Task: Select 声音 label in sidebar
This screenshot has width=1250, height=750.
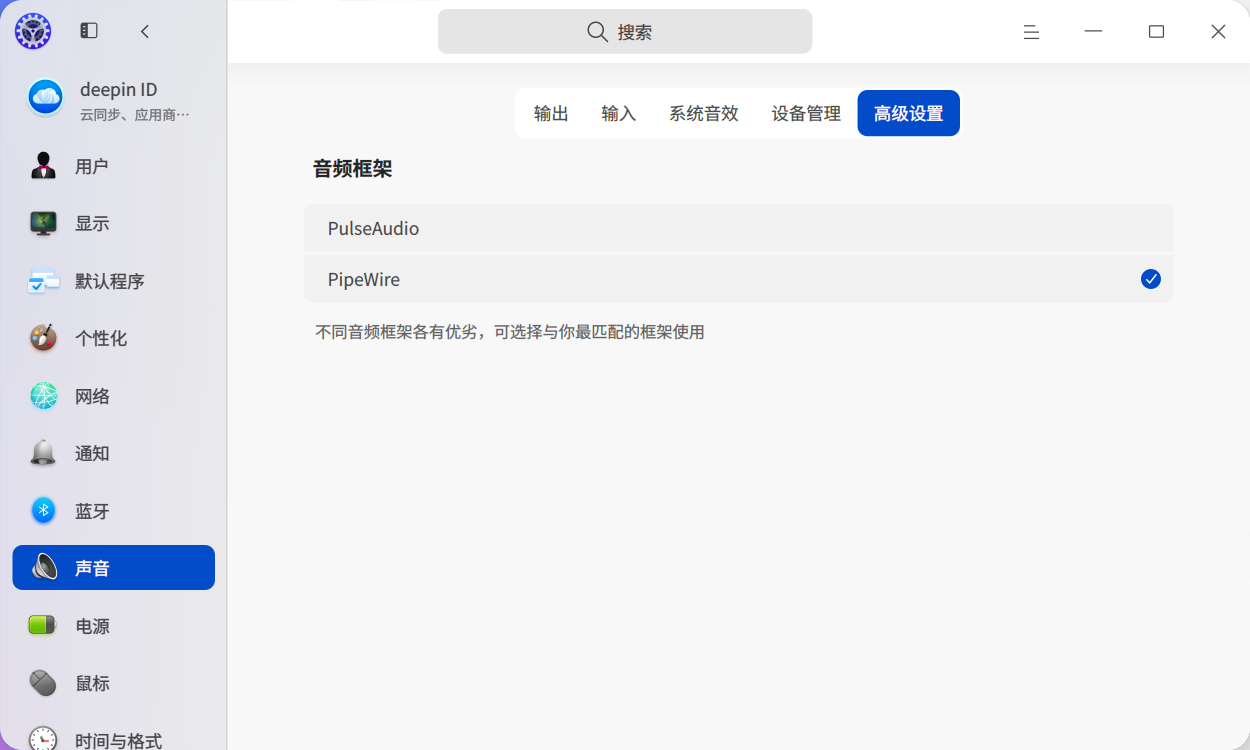Action: [92, 568]
